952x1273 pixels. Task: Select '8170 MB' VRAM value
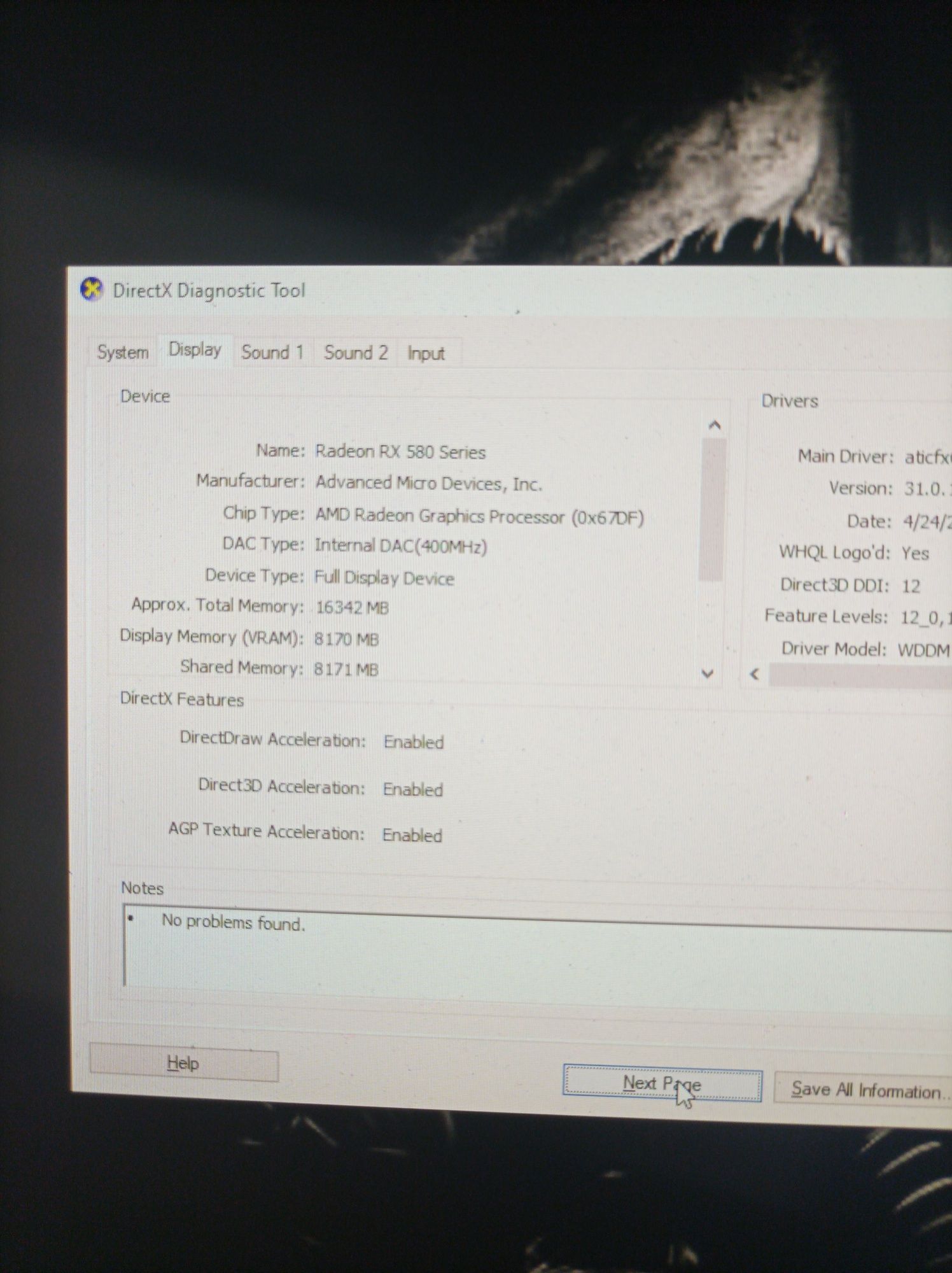346,639
